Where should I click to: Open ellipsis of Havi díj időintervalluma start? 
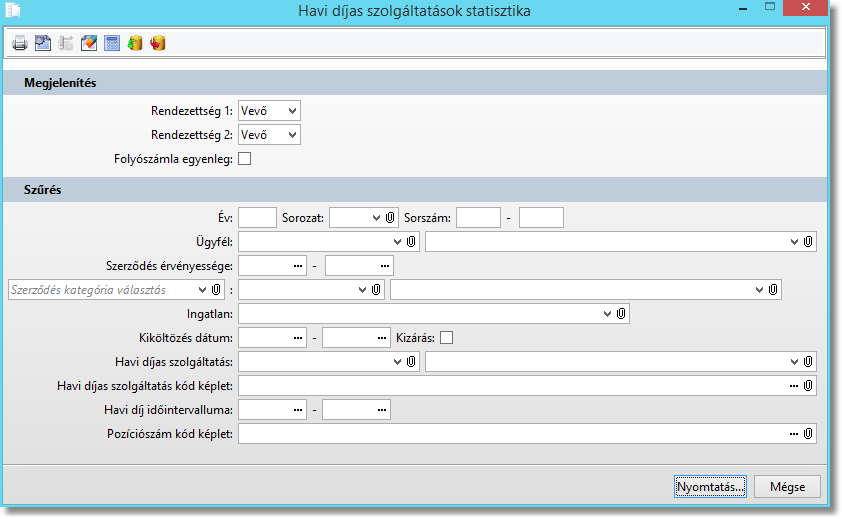[x=298, y=410]
